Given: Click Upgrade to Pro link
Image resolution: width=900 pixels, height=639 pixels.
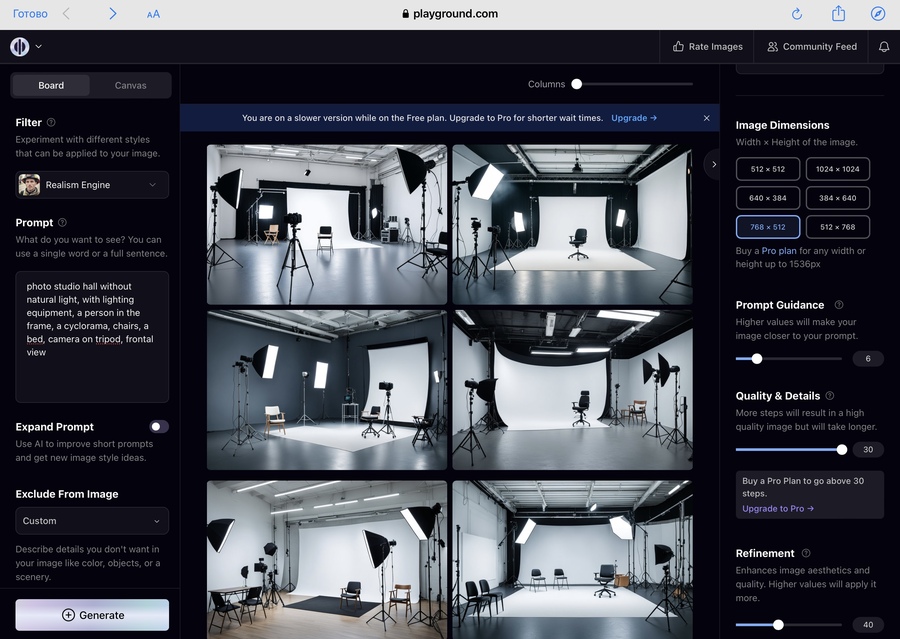Looking at the screenshot, I should point(778,509).
